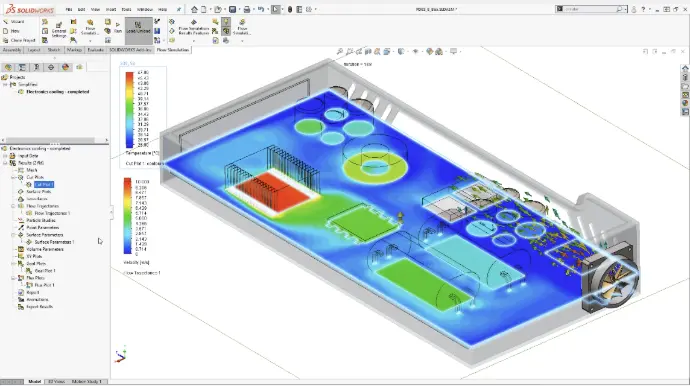Select Goal Plot 1 in the tree

(x=44, y=271)
